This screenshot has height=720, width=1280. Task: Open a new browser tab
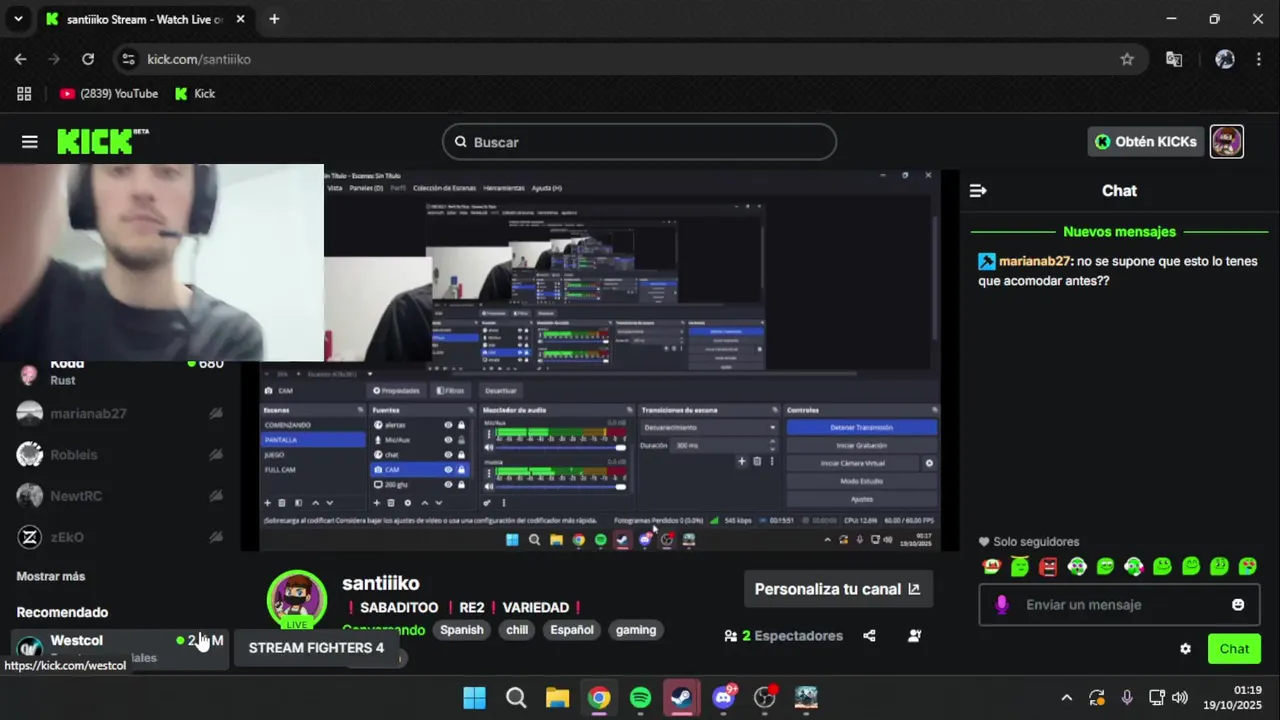pyautogui.click(x=274, y=19)
